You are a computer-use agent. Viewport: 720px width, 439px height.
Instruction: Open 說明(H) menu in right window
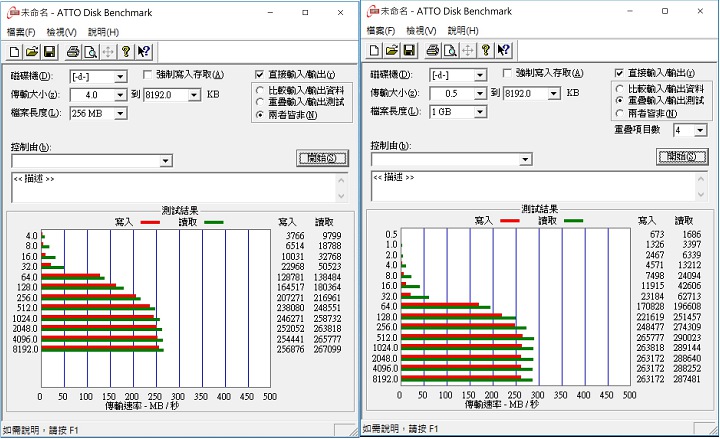click(x=463, y=31)
